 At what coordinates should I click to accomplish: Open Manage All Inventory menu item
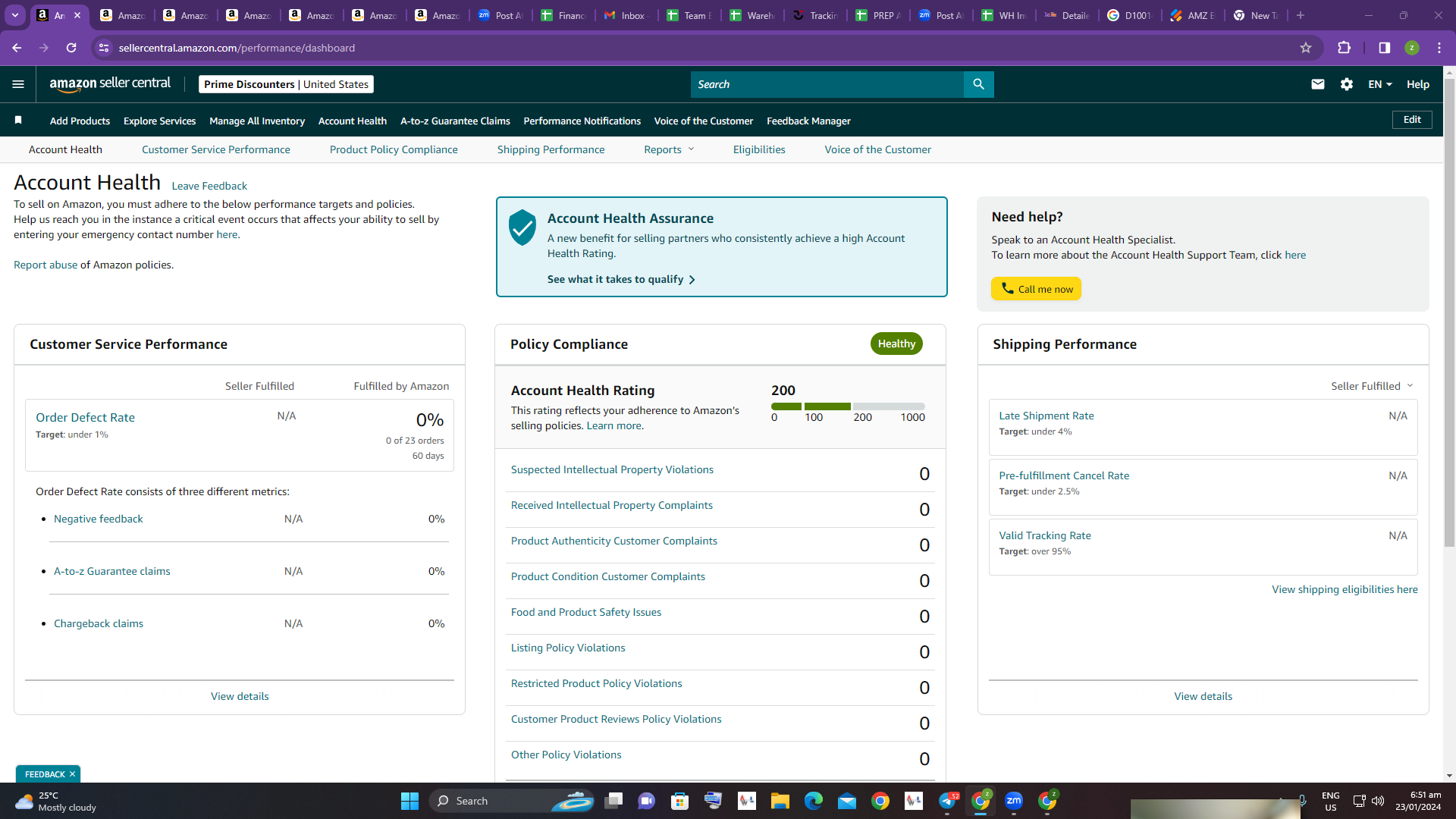click(257, 121)
